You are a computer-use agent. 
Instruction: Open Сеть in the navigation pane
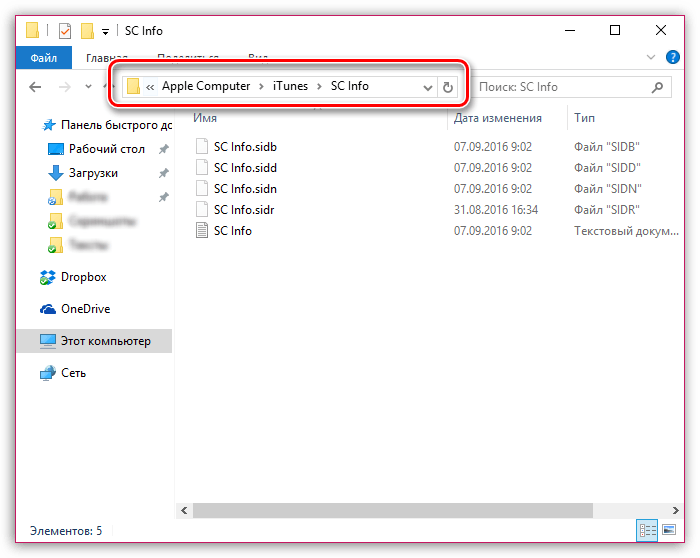tap(73, 373)
